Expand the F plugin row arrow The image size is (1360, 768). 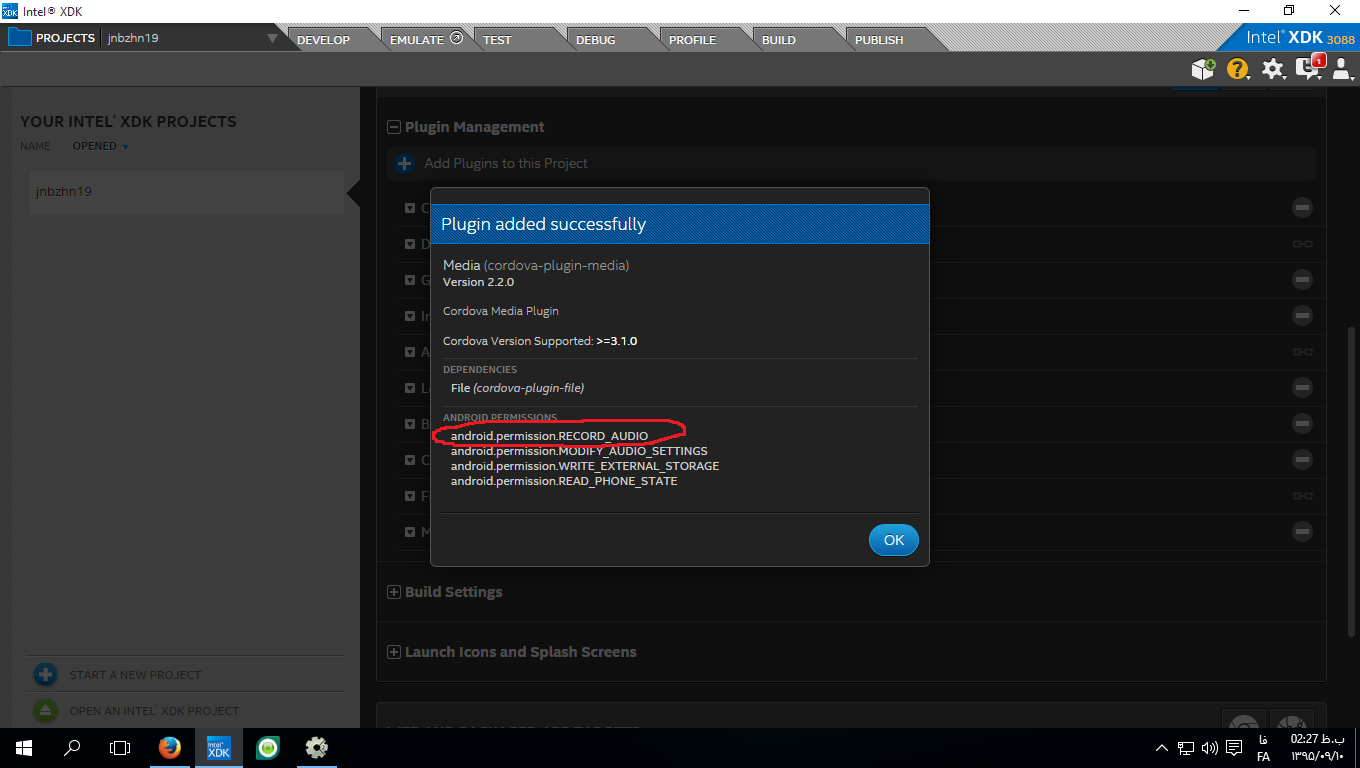coord(410,496)
